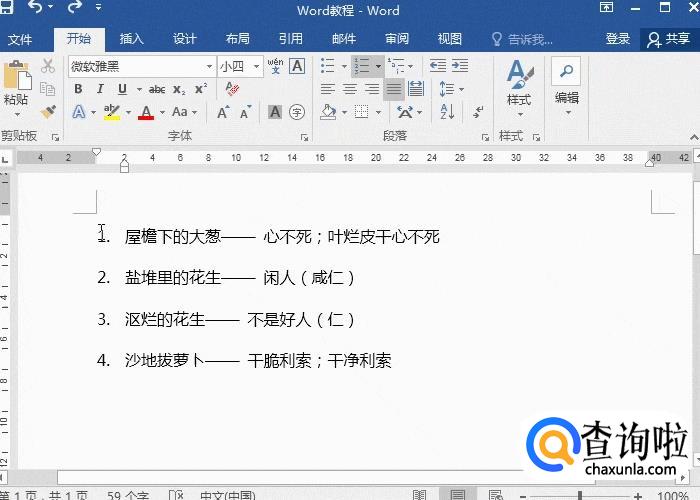700x500 pixels.
Task: Open font color dropdown arrow
Action: 162,112
